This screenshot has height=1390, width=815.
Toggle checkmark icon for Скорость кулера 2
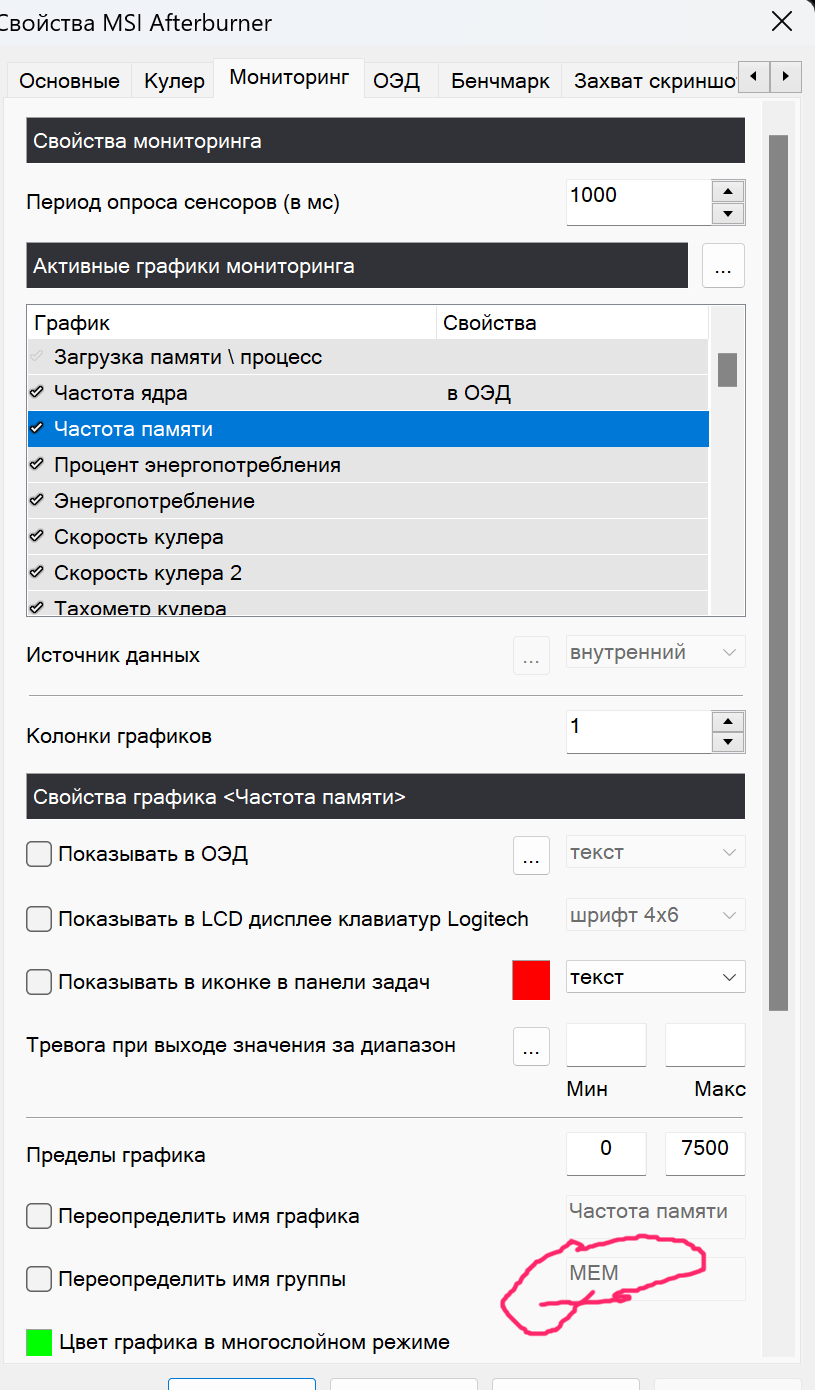point(37,573)
